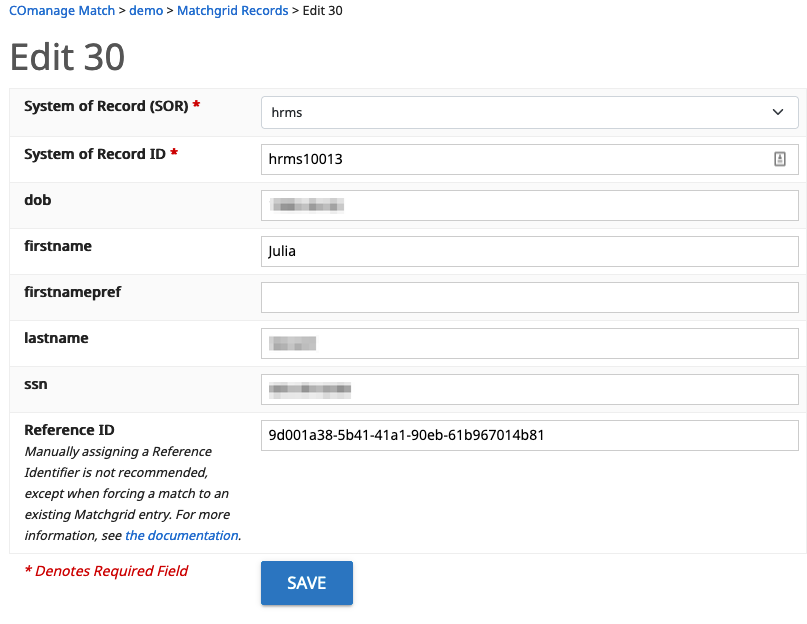Select the ssn input field

[x=528, y=389]
